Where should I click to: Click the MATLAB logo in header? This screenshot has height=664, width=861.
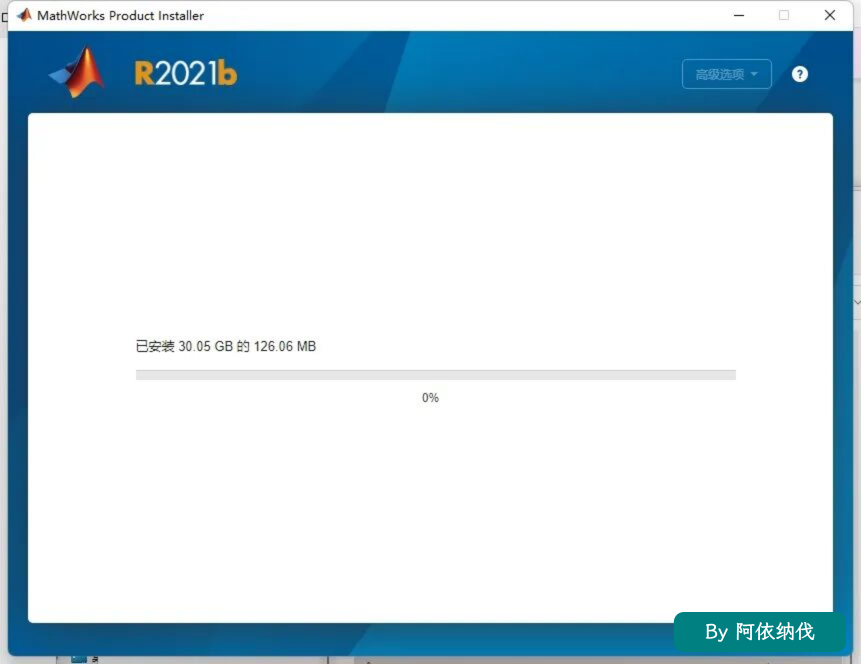click(77, 72)
